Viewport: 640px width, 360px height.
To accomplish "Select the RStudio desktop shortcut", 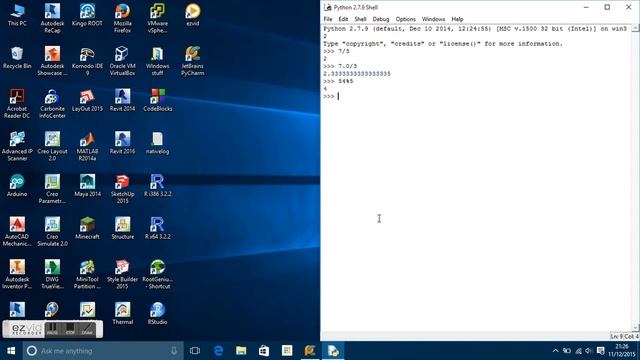I will (x=158, y=313).
